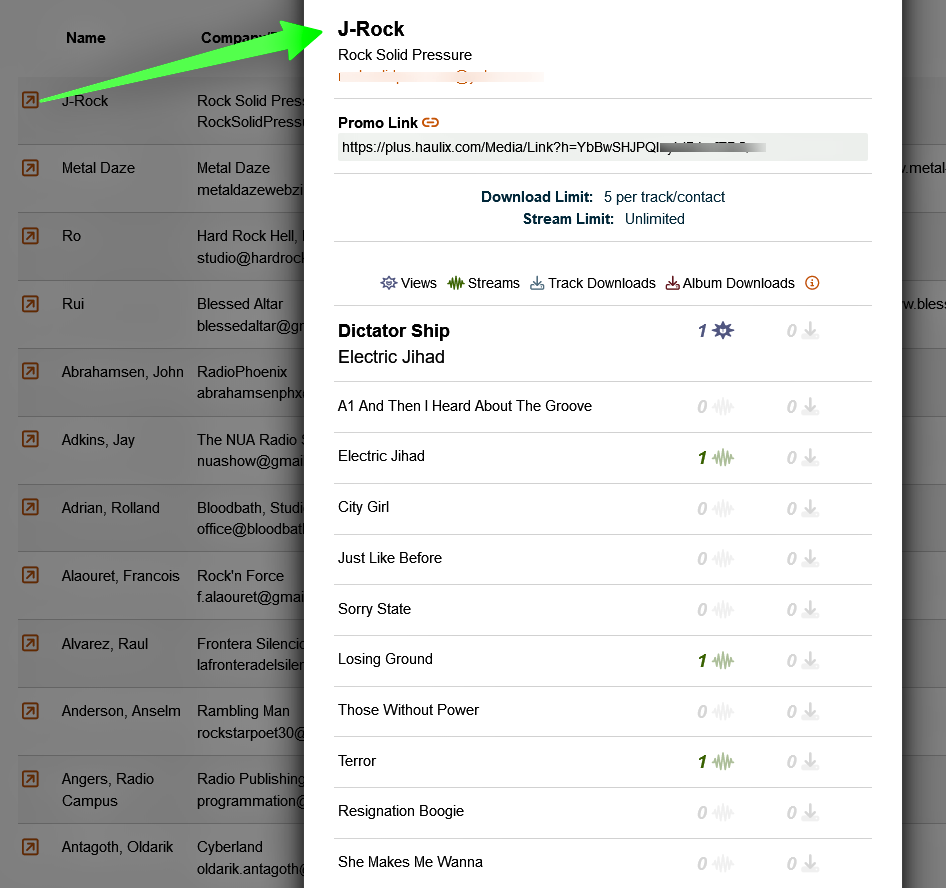Open Metal Daze contact details icon
Image resolution: width=946 pixels, height=888 pixels.
[x=30, y=168]
